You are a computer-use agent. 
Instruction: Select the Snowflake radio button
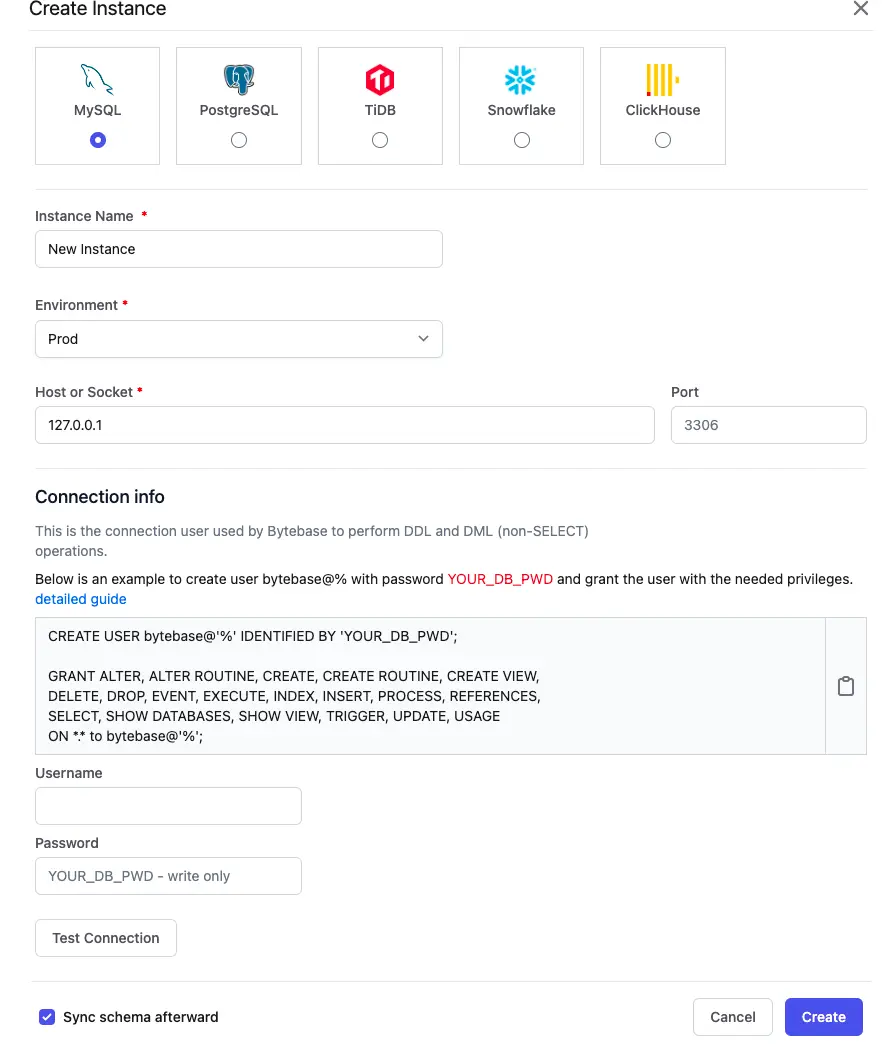521,140
